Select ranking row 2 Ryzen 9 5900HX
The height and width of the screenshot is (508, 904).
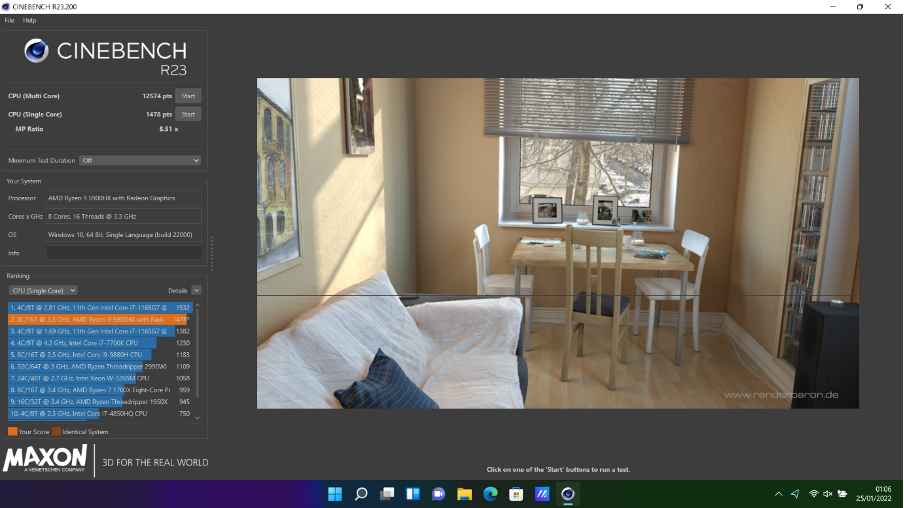coord(100,319)
